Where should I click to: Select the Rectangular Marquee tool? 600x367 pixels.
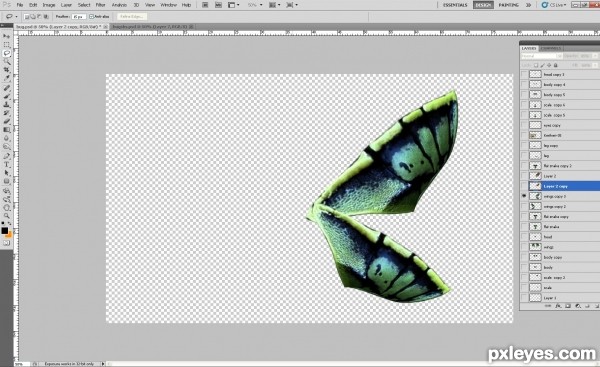click(x=7, y=45)
